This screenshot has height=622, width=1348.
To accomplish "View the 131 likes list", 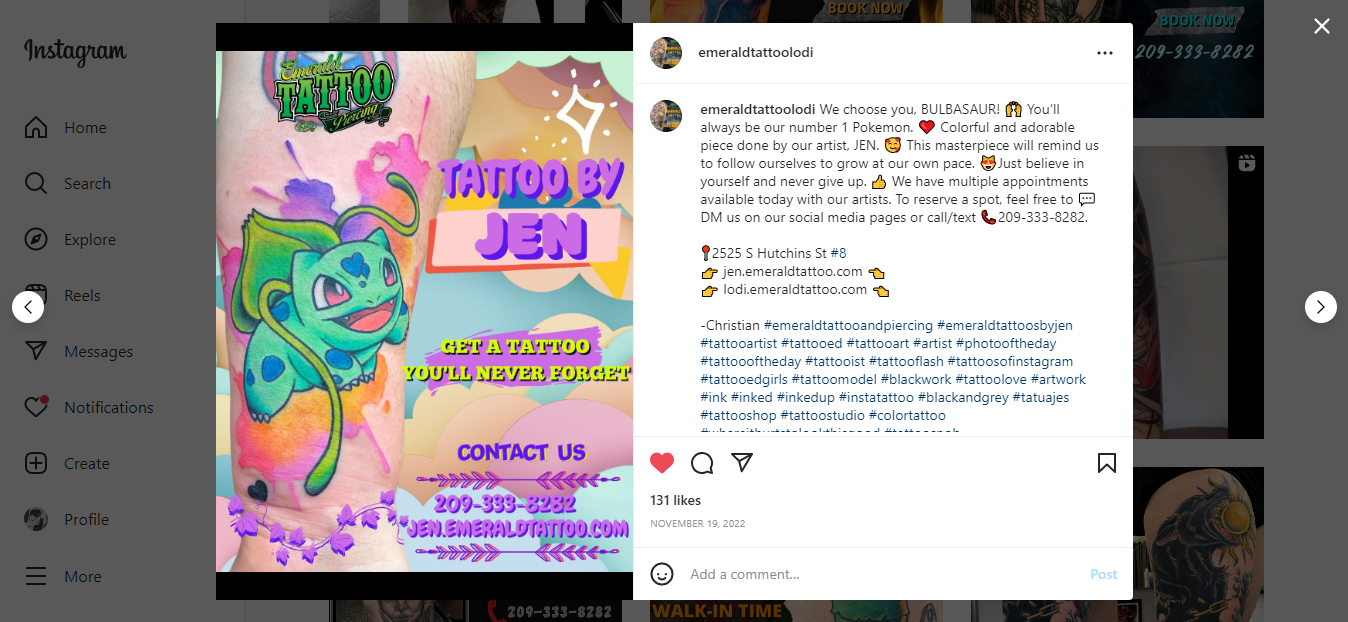I will pyautogui.click(x=675, y=500).
